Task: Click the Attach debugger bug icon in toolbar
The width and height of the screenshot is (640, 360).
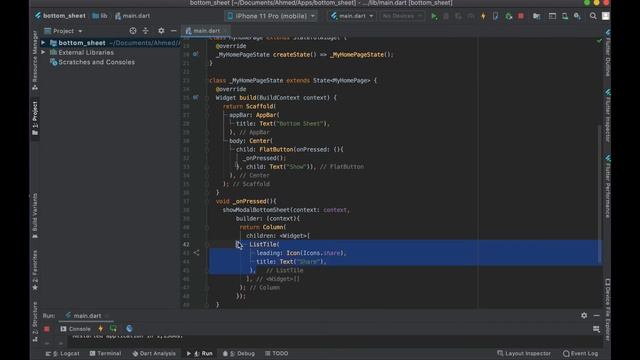Action: click(509, 16)
